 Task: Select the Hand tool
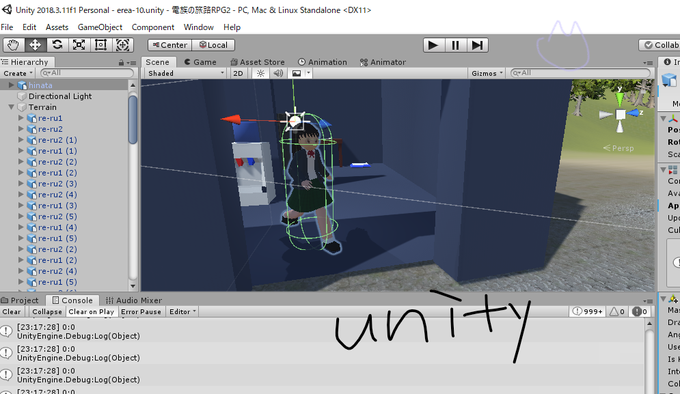pyautogui.click(x=13, y=45)
